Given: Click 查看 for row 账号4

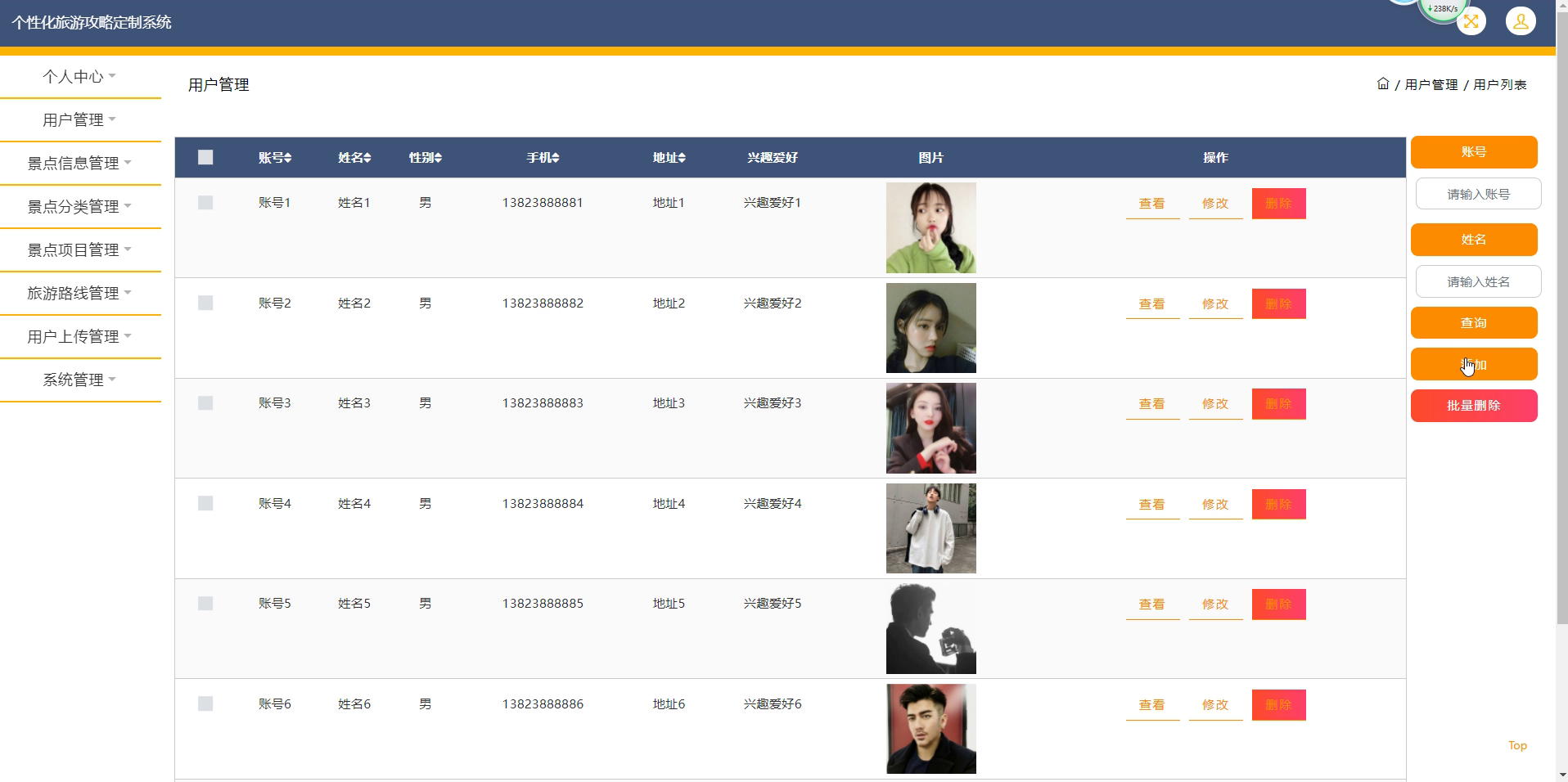Looking at the screenshot, I should click(x=1152, y=505).
